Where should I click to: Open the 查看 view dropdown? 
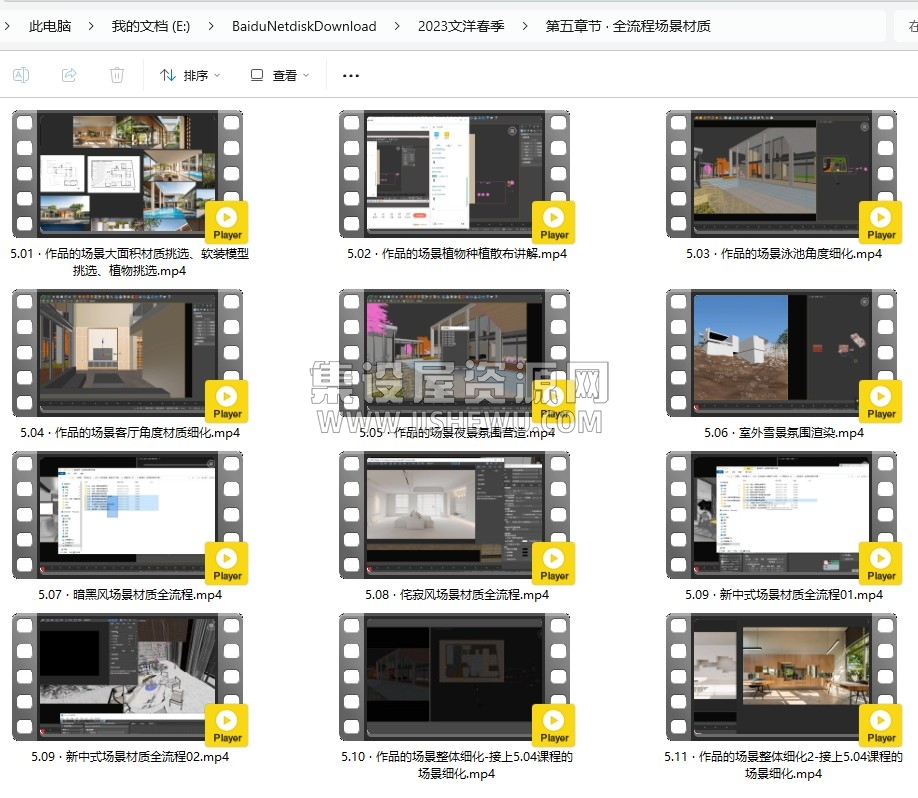280,76
